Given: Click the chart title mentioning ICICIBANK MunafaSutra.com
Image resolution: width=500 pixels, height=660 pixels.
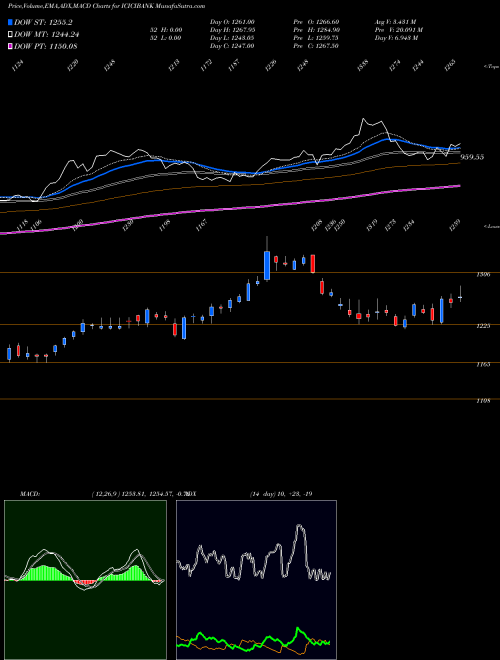Looking at the screenshot, I should tap(106, 6).
